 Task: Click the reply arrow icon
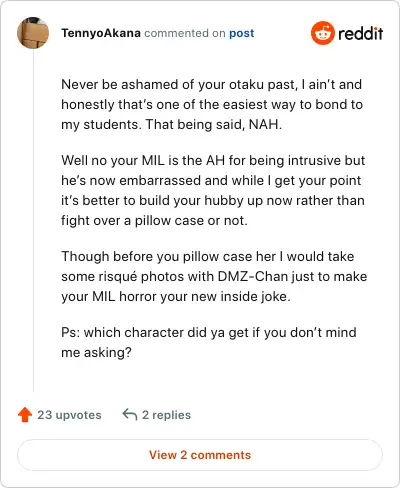(130, 415)
